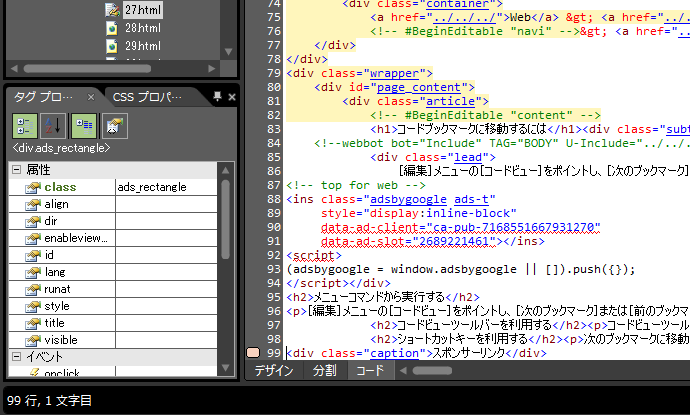Select the style attribute row
This screenshot has width=690, height=415.
pos(113,306)
